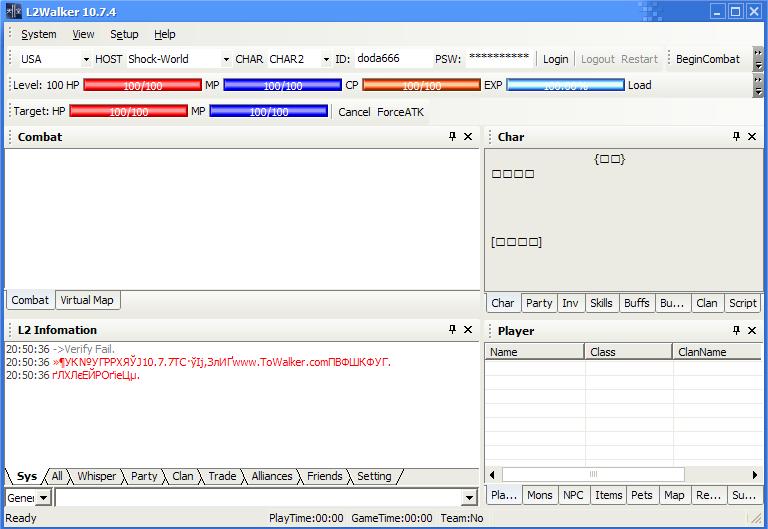This screenshot has height=529, width=768.
Task: Pin the Player panel
Action: pyautogui.click(x=736, y=331)
